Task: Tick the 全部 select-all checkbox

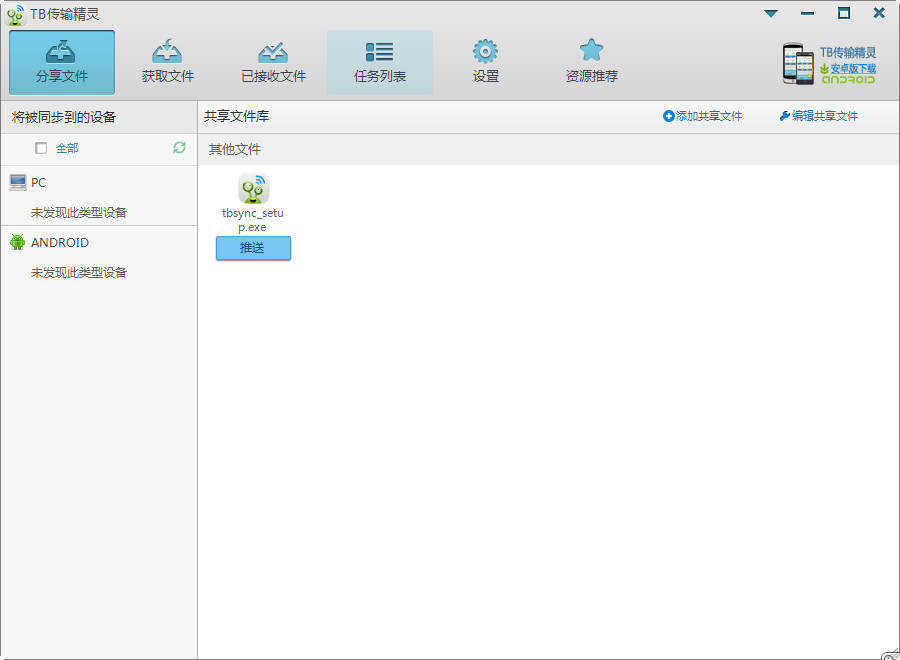Action: click(x=41, y=148)
